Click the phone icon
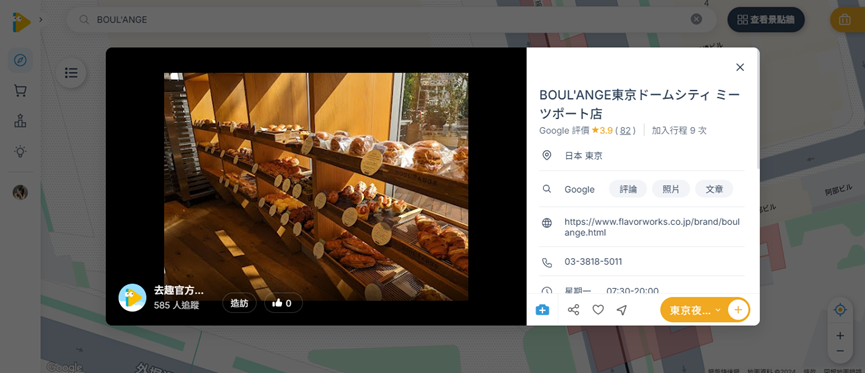The height and width of the screenshot is (373, 865). tap(547, 262)
